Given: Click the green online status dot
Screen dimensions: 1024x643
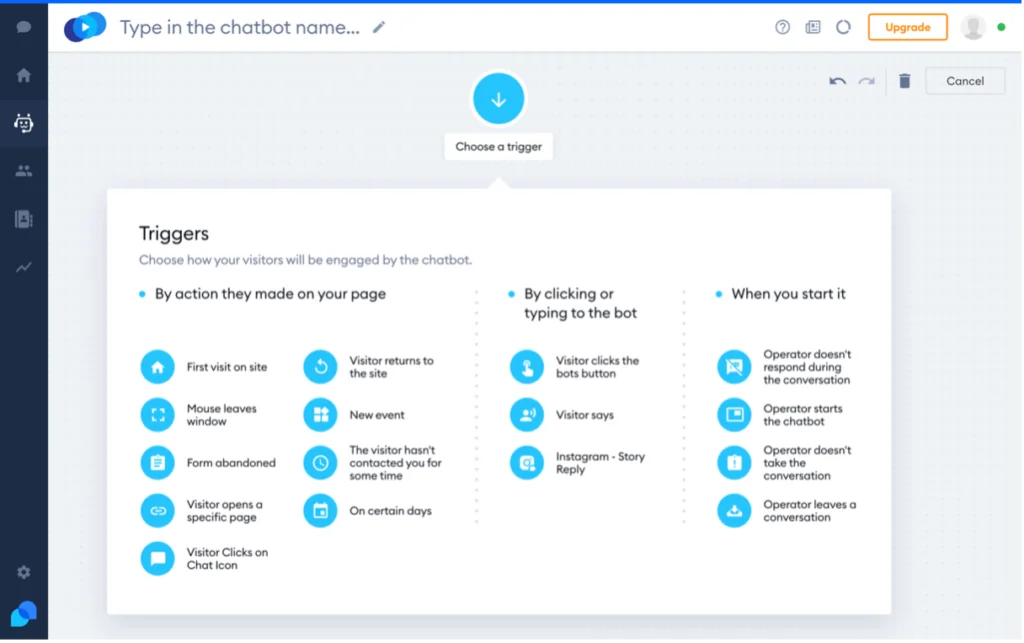Looking at the screenshot, I should (x=1001, y=27).
